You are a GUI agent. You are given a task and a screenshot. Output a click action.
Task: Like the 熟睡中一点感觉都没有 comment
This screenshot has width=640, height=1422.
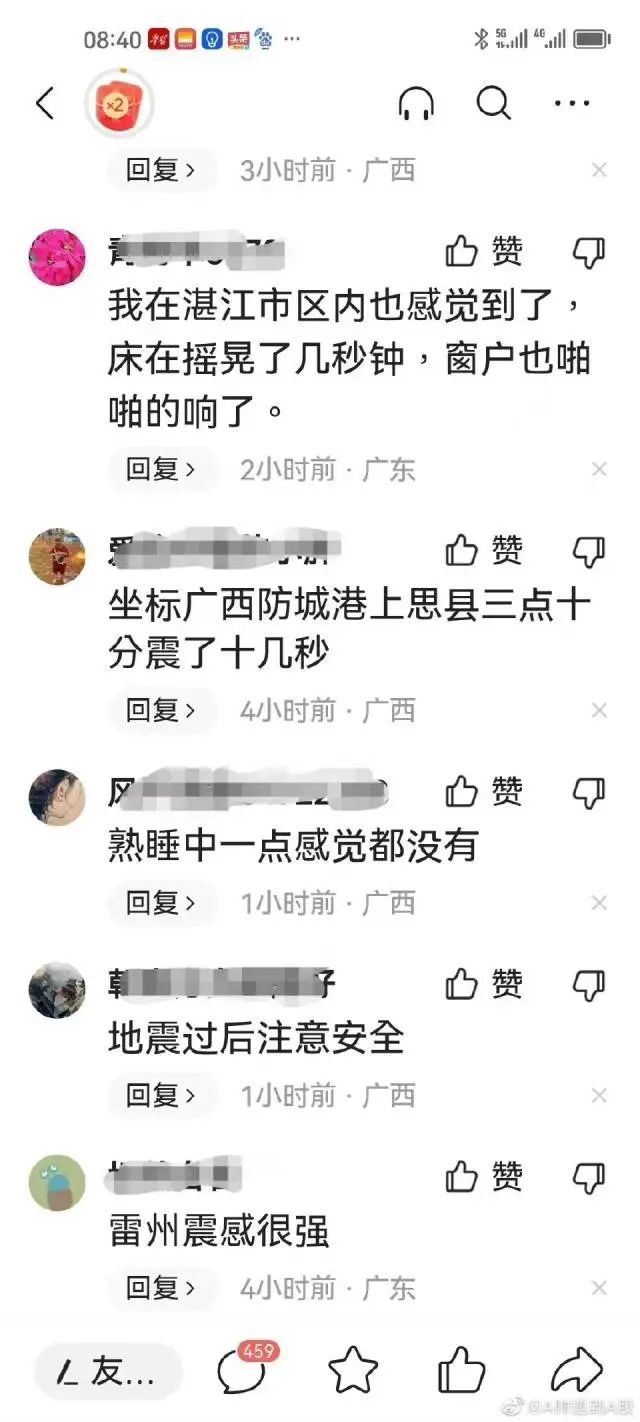coord(483,793)
